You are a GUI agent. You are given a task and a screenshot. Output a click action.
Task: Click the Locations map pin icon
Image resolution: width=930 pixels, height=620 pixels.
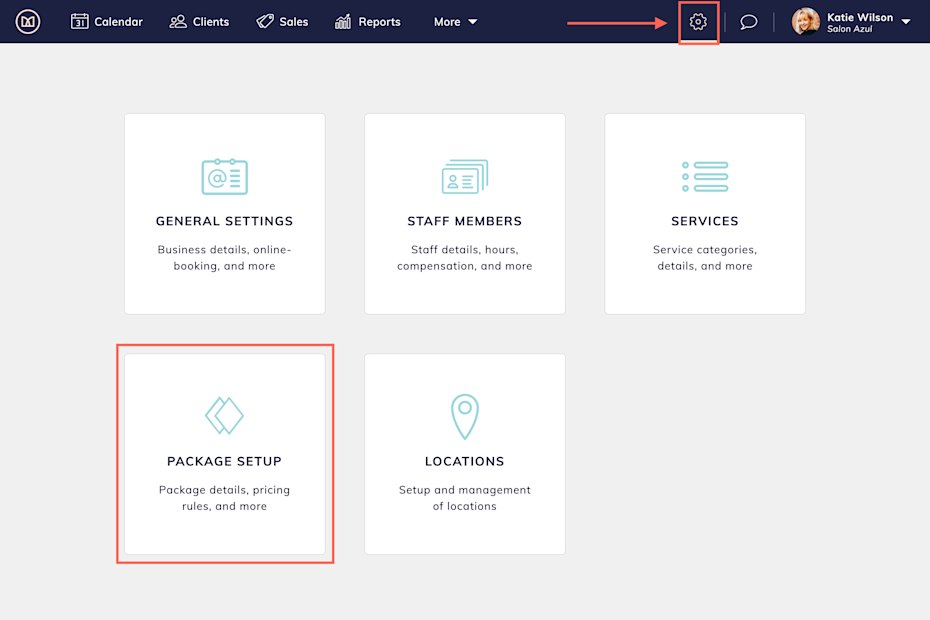tap(464, 416)
